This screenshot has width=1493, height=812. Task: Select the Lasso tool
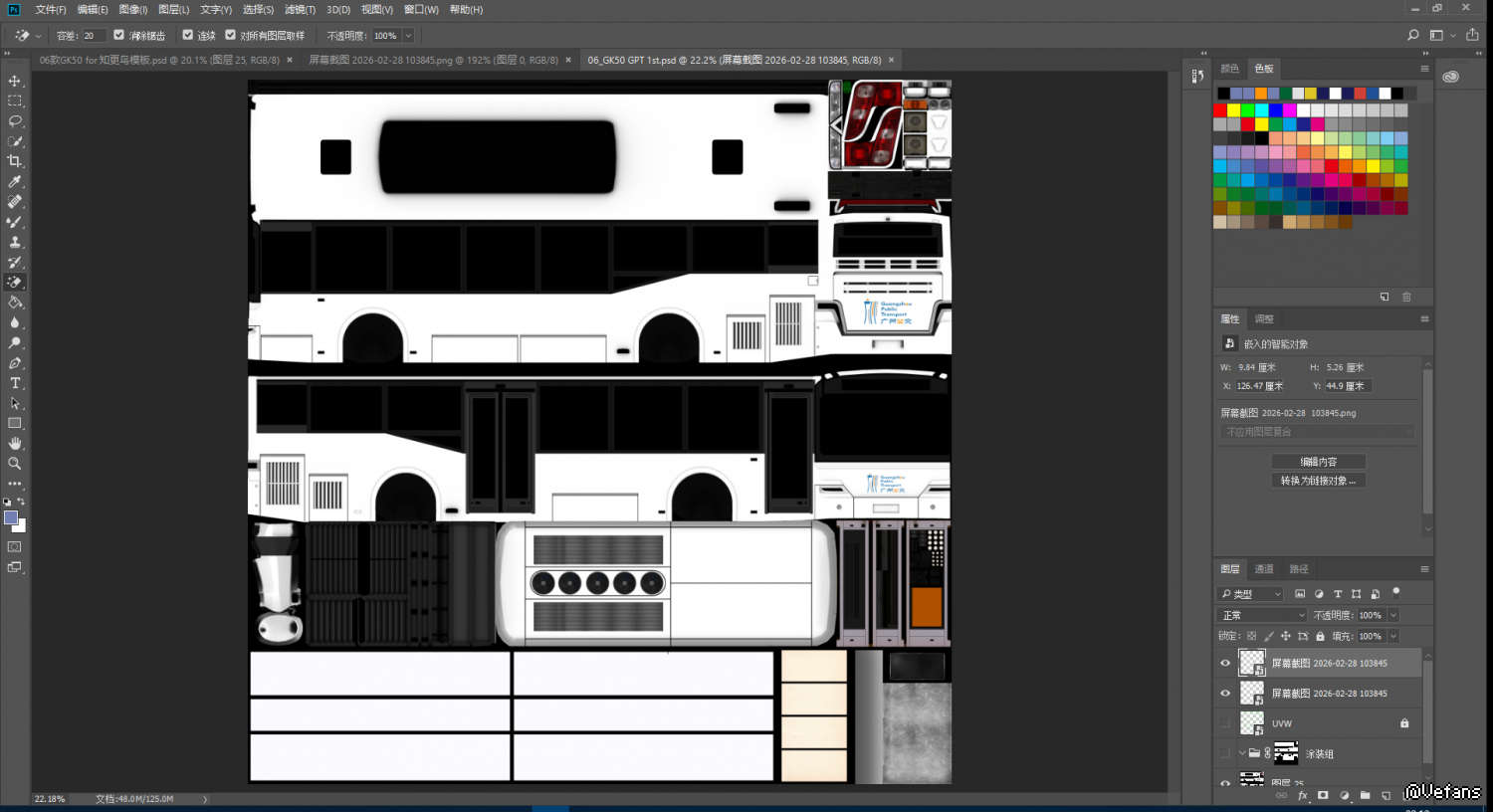pyautogui.click(x=15, y=121)
